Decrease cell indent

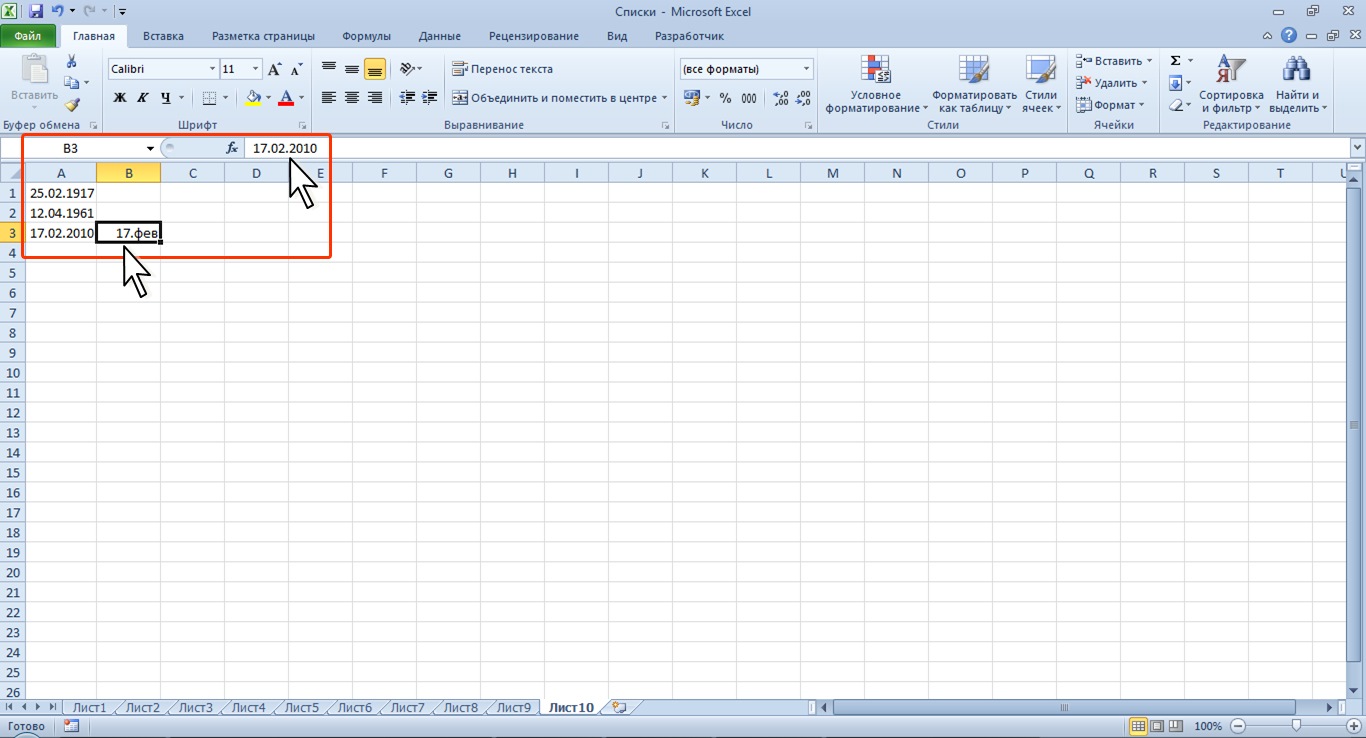tap(407, 98)
